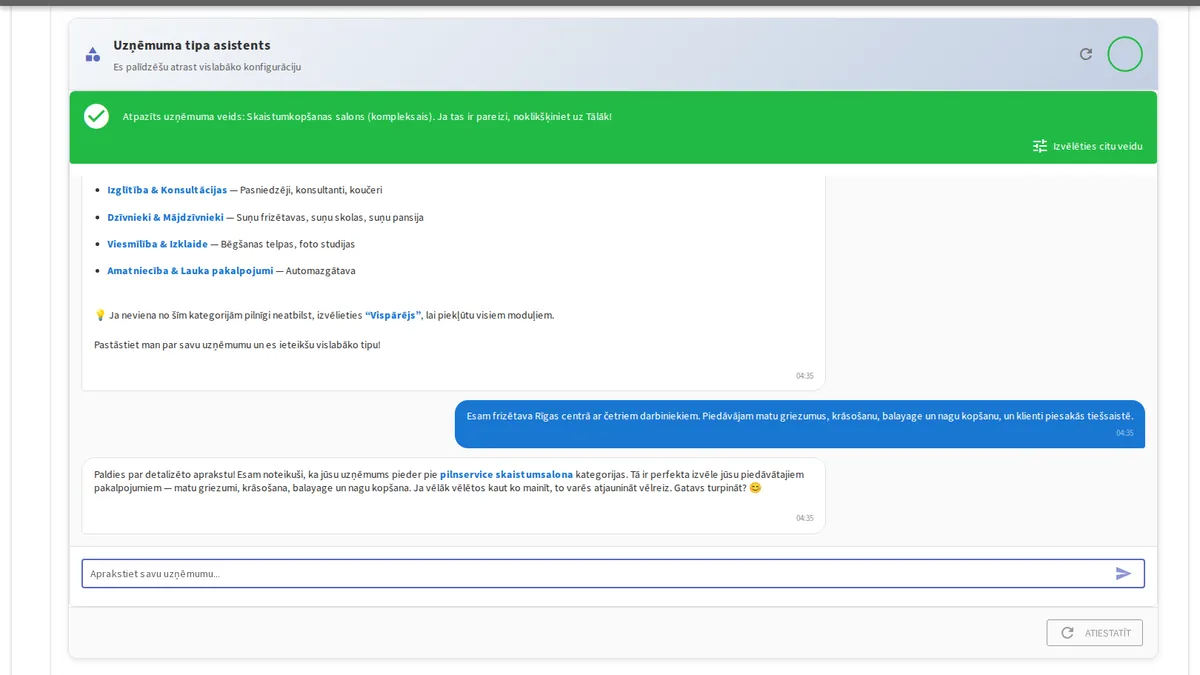Open the 'Izglītība & Konsultācijas' category link
This screenshot has width=1200, height=675.
pyautogui.click(x=167, y=190)
